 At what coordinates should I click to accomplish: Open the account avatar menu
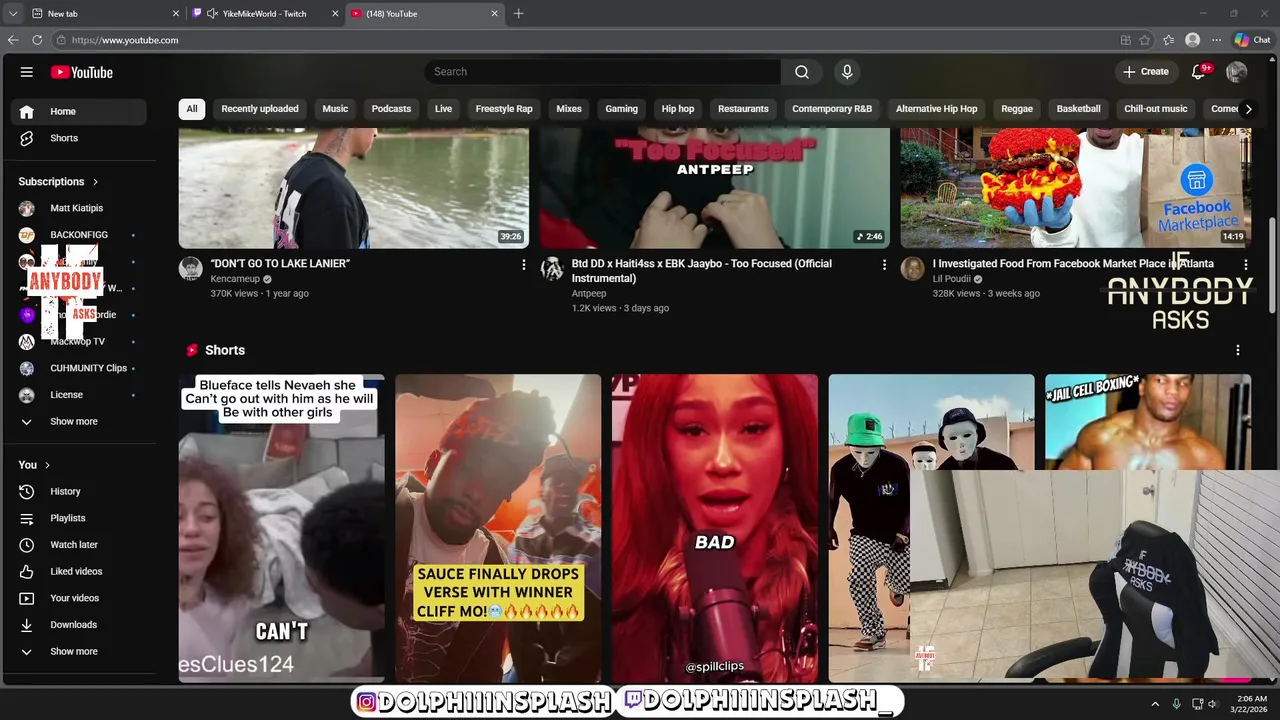1237,72
